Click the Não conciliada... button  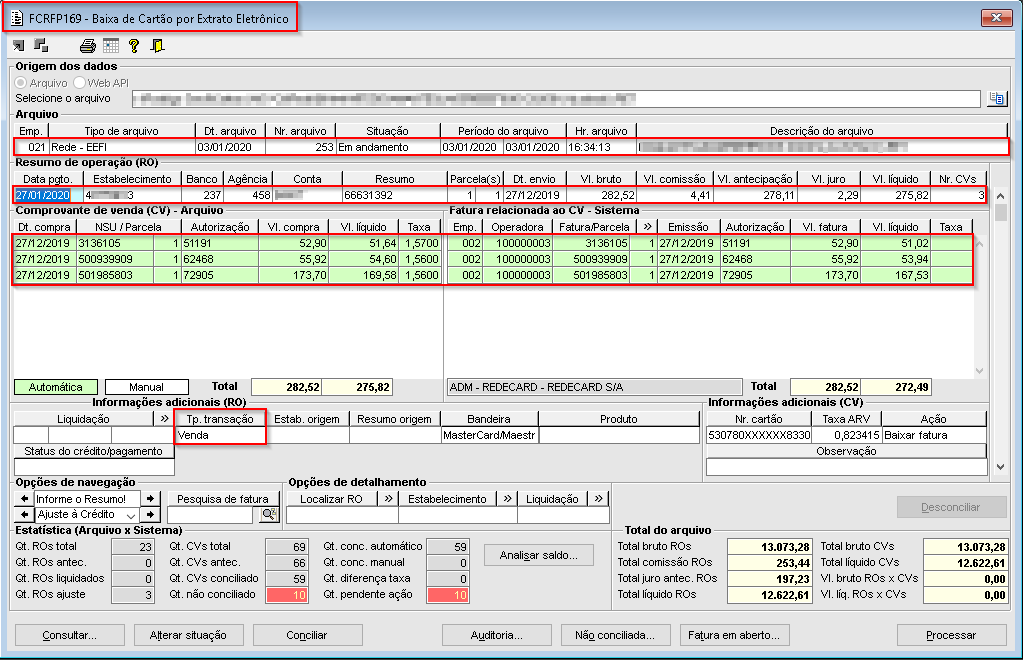click(615, 635)
